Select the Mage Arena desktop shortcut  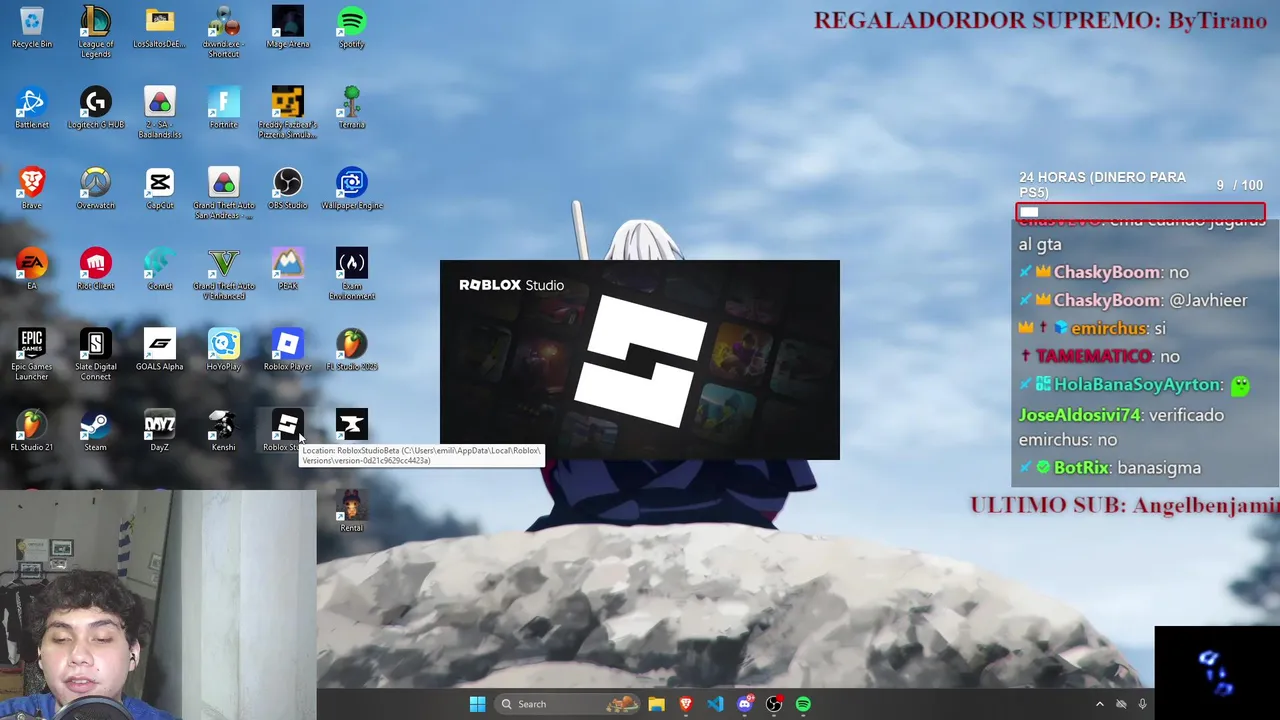(288, 28)
